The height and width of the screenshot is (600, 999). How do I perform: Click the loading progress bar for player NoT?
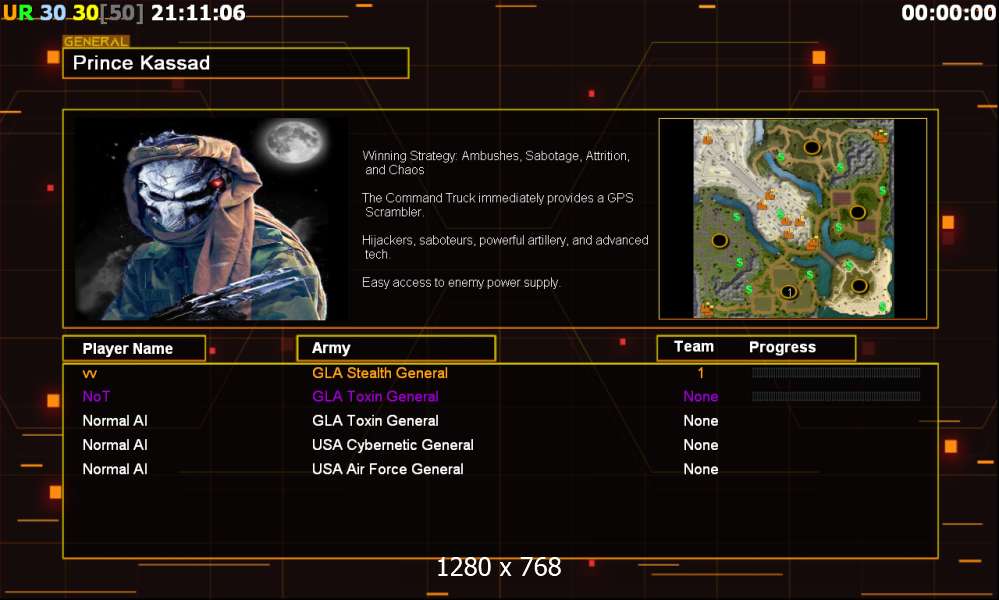click(x=835, y=396)
